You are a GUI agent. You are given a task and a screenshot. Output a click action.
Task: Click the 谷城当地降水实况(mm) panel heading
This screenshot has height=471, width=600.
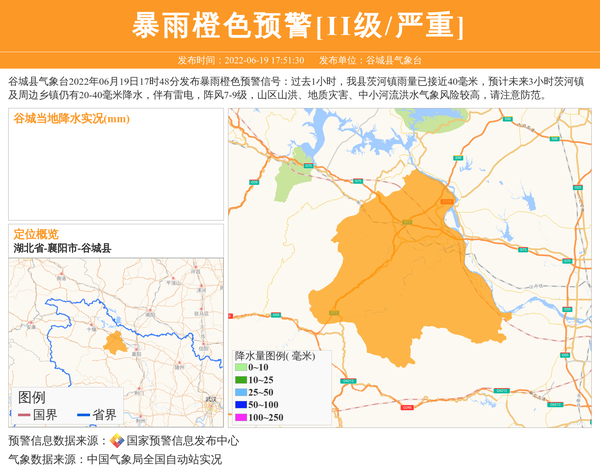coord(71,119)
